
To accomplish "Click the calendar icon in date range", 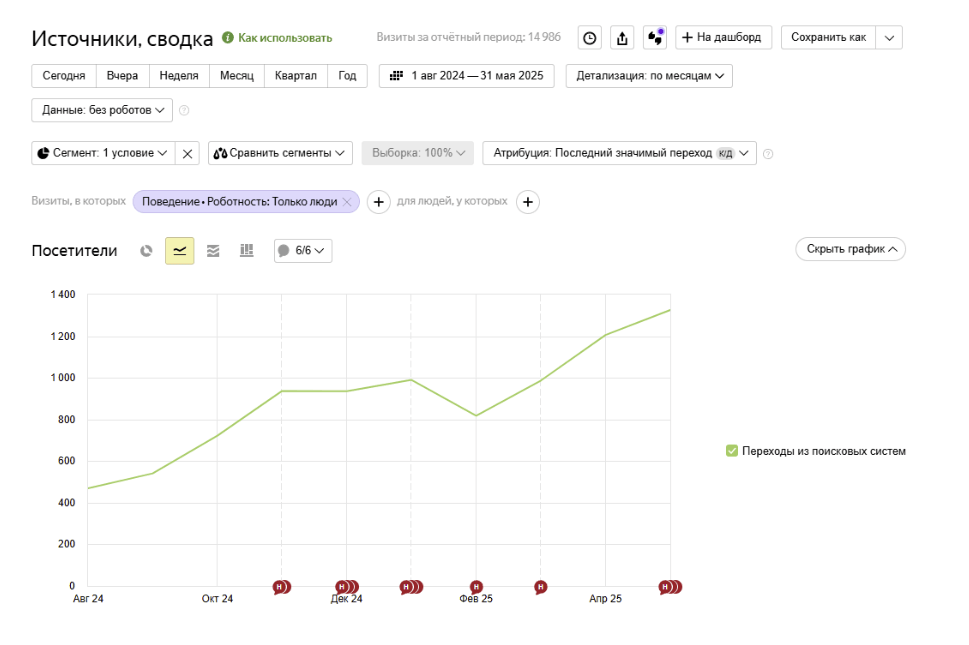I will [396, 76].
